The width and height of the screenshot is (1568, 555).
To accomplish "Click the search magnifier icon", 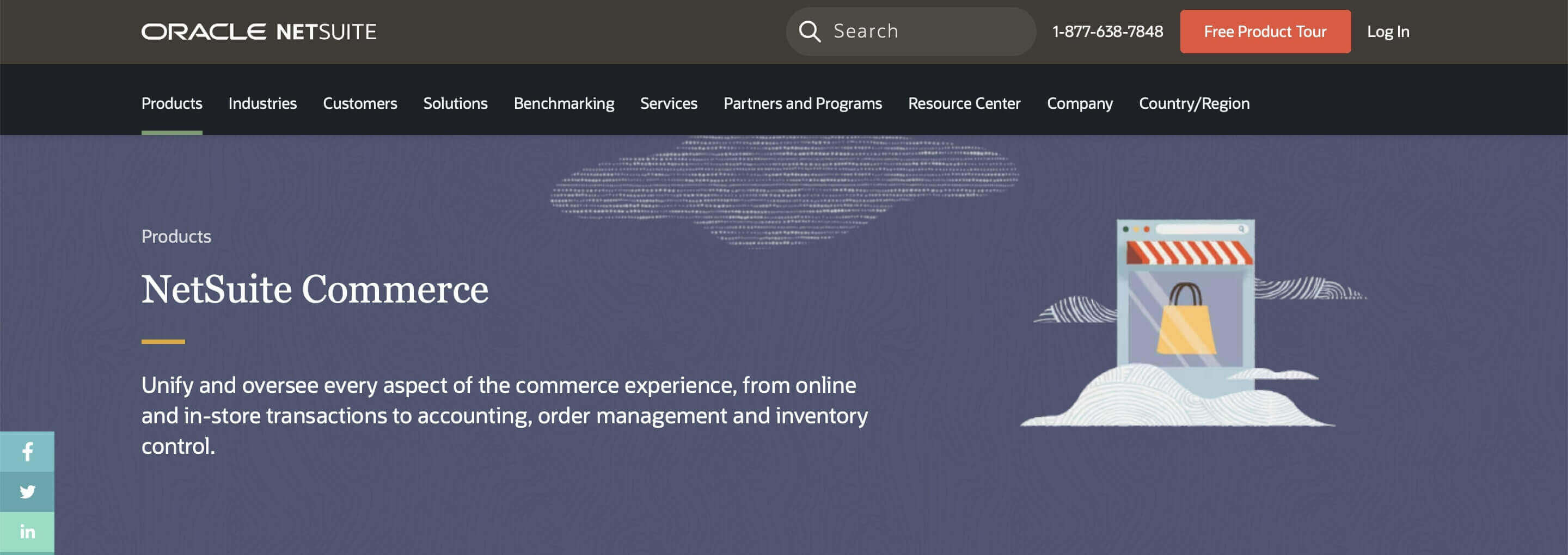I will (810, 31).
